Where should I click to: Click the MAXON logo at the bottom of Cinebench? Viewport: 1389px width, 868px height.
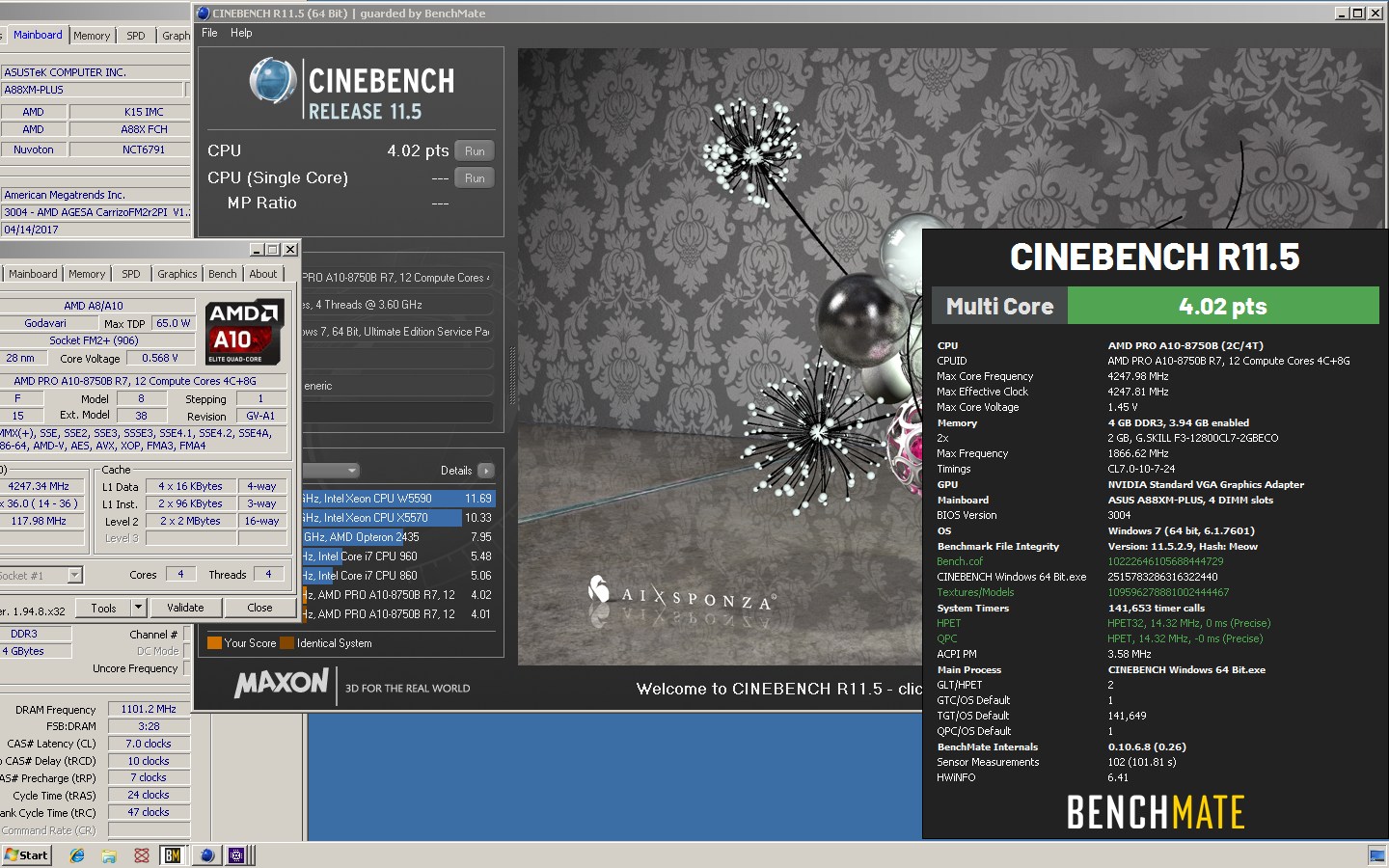[x=281, y=684]
